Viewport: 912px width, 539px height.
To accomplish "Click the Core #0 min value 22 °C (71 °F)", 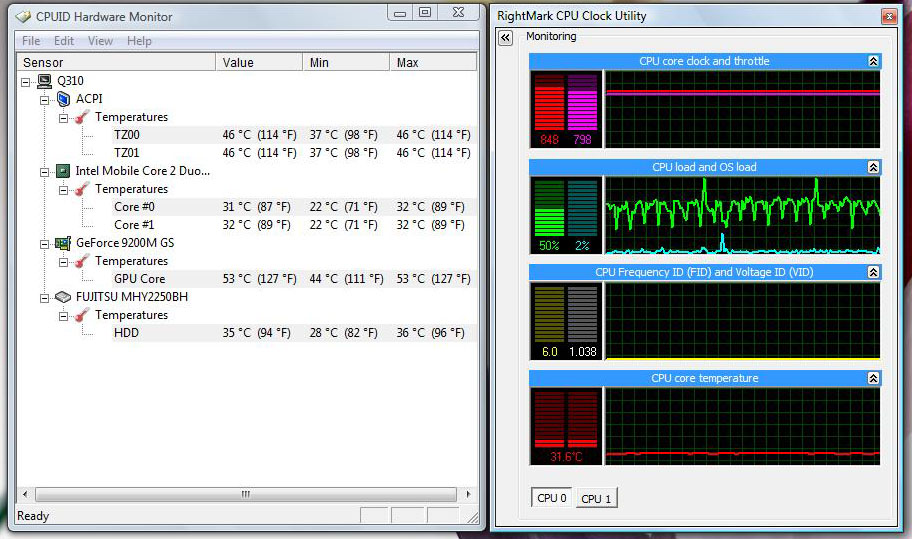I will point(343,207).
